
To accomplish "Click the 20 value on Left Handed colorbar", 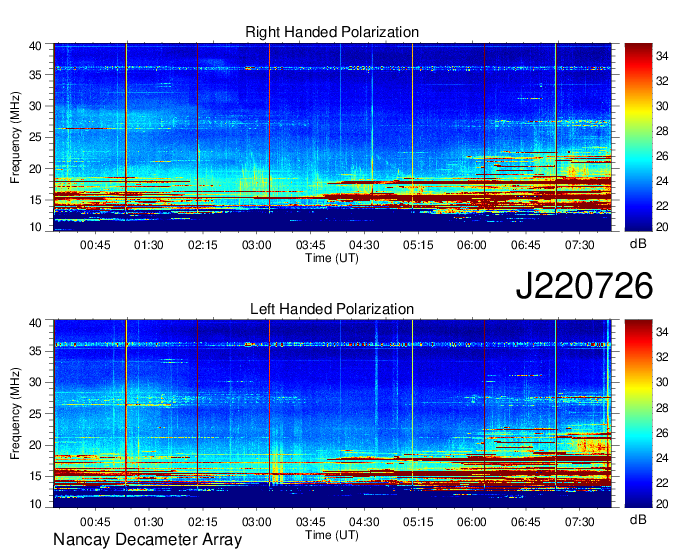I will click(662, 503).
